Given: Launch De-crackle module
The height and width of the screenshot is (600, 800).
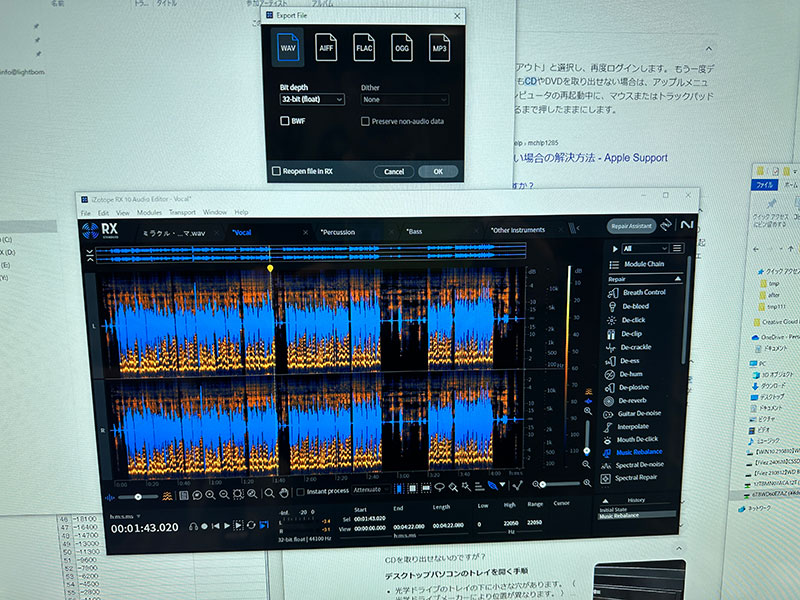Looking at the screenshot, I should 629,347.
